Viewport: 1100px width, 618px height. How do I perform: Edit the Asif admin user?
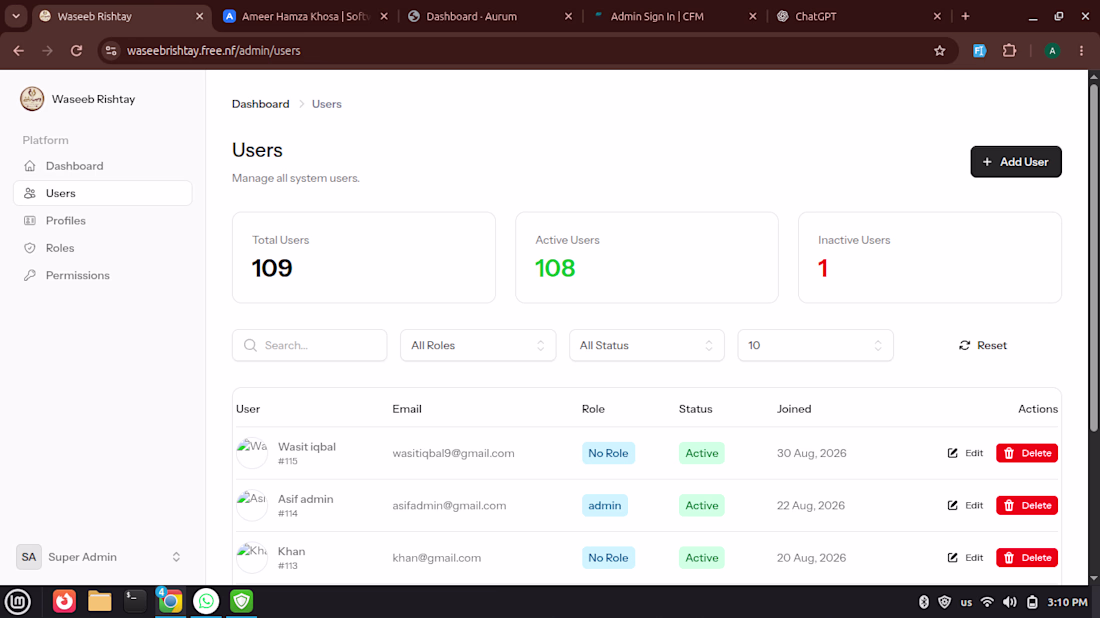(x=965, y=505)
